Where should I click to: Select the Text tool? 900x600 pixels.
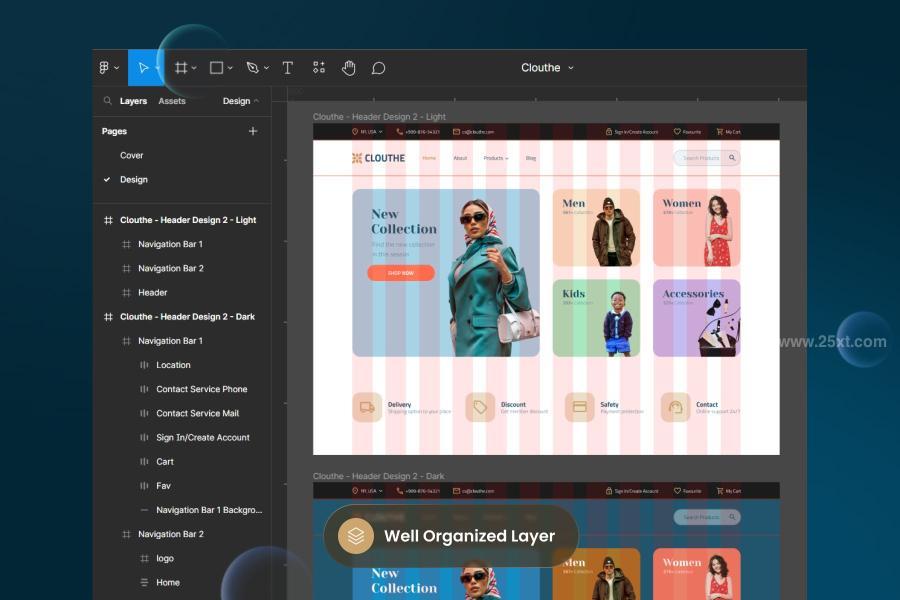pyautogui.click(x=288, y=68)
